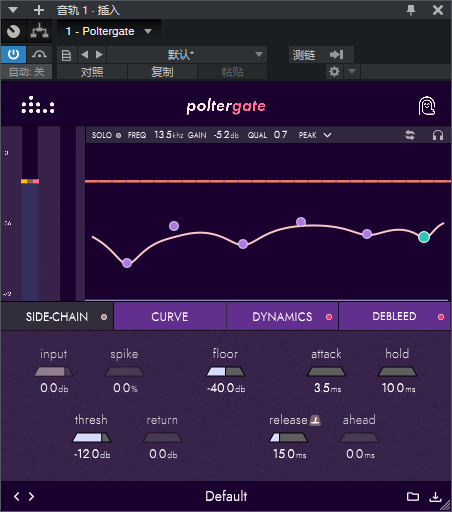Toggle the plugin power bypass button
This screenshot has height=512, width=452.
pos(13,54)
